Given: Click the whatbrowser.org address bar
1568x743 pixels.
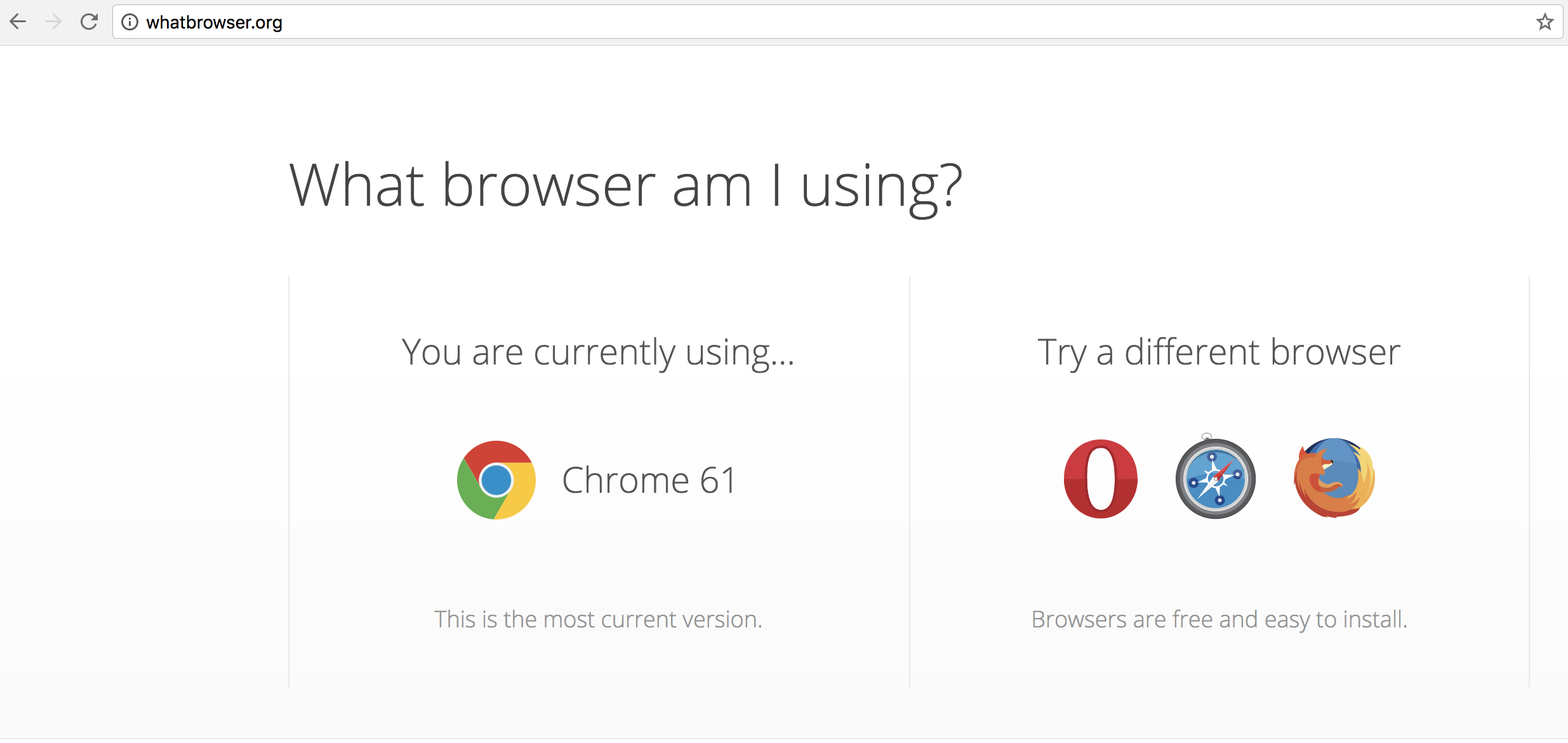Looking at the screenshot, I should (x=837, y=22).
